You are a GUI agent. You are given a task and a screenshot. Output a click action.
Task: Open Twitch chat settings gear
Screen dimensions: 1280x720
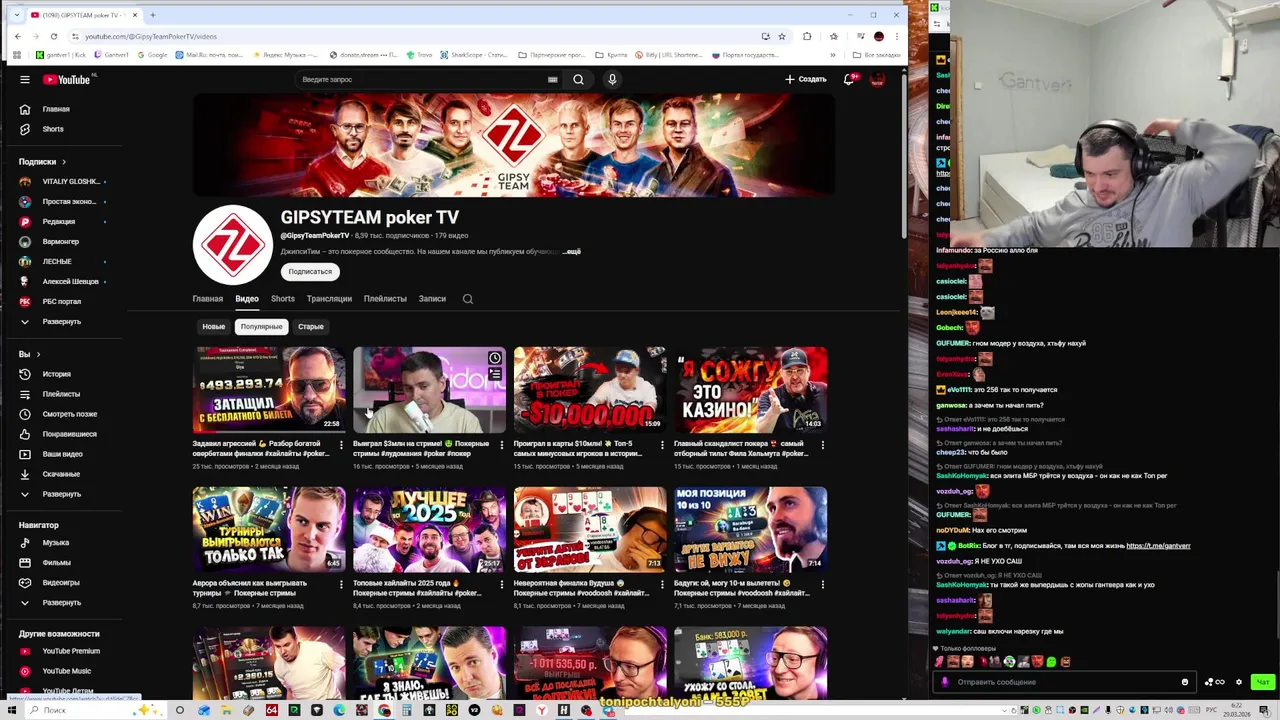[1239, 682]
